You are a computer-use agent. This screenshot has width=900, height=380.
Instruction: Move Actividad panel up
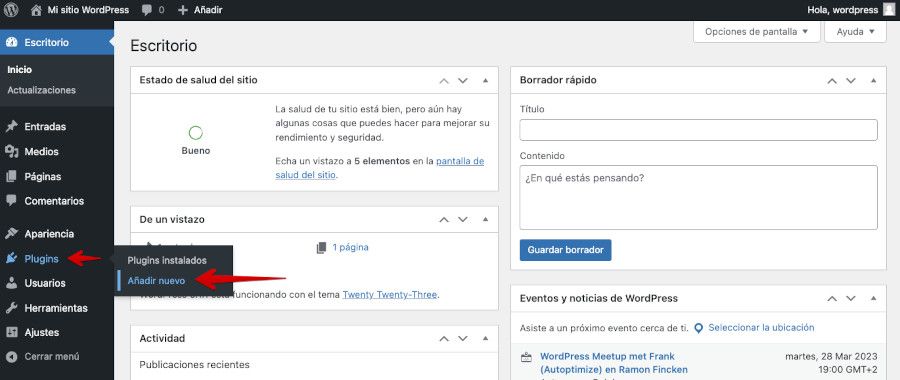click(444, 339)
